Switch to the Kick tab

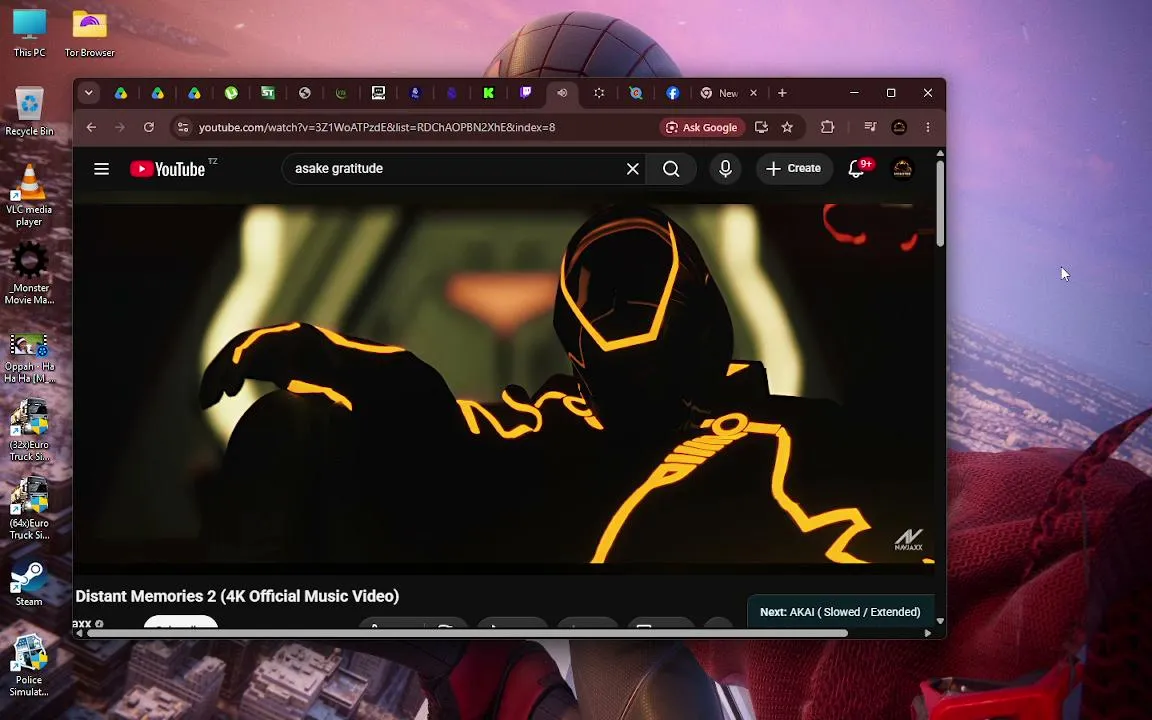(489, 93)
